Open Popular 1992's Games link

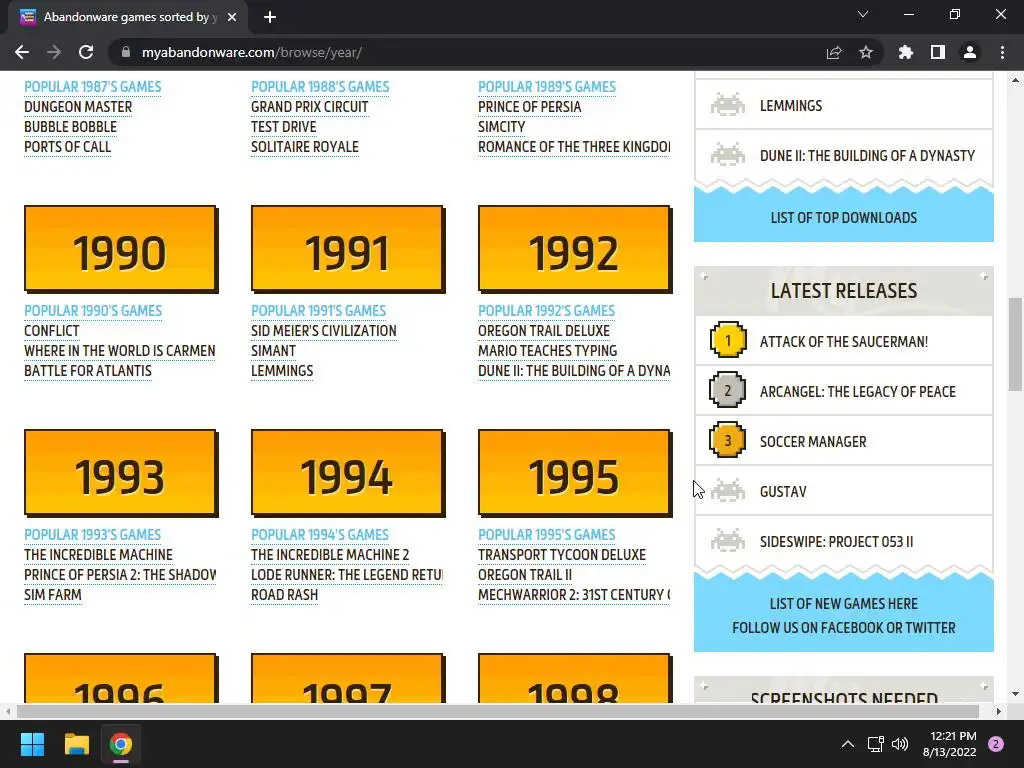pyautogui.click(x=547, y=311)
